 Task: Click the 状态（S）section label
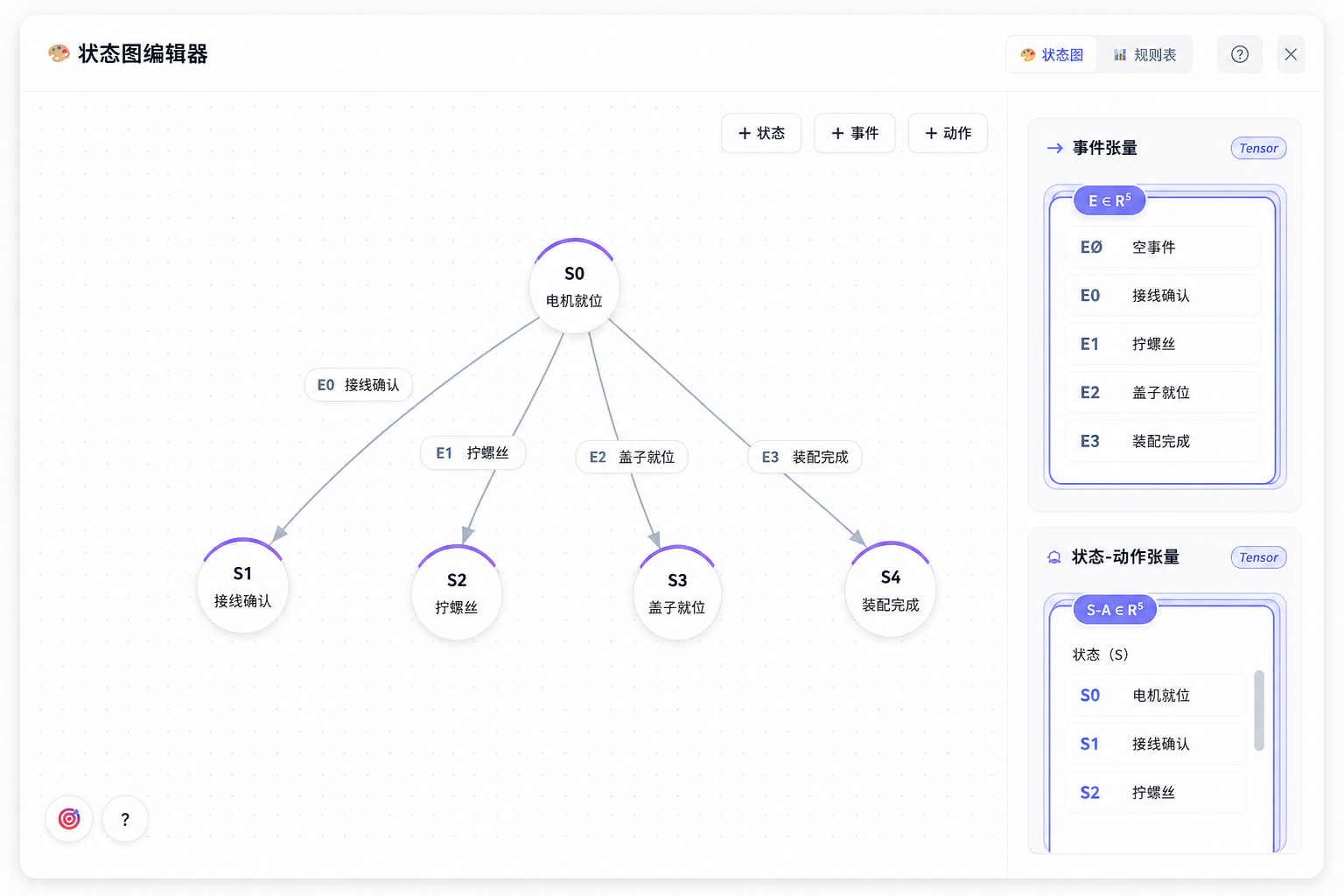click(x=1101, y=654)
